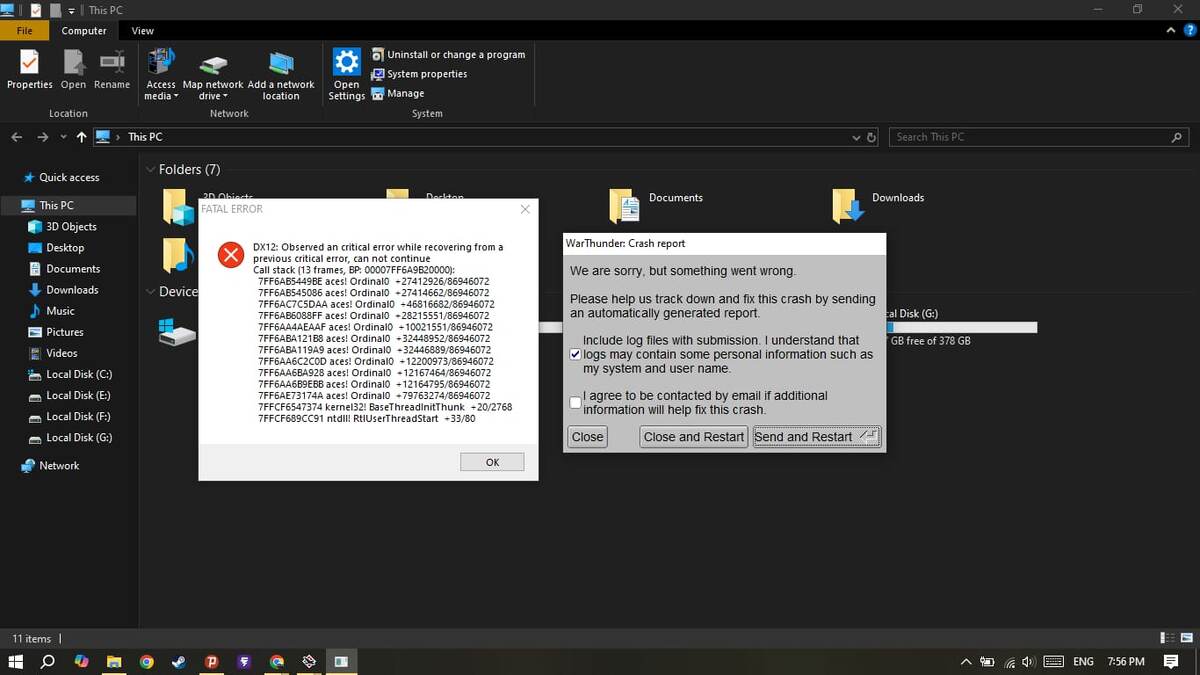The image size is (1200, 675).
Task: Click the Properties ribbon icon
Action: [x=29, y=70]
